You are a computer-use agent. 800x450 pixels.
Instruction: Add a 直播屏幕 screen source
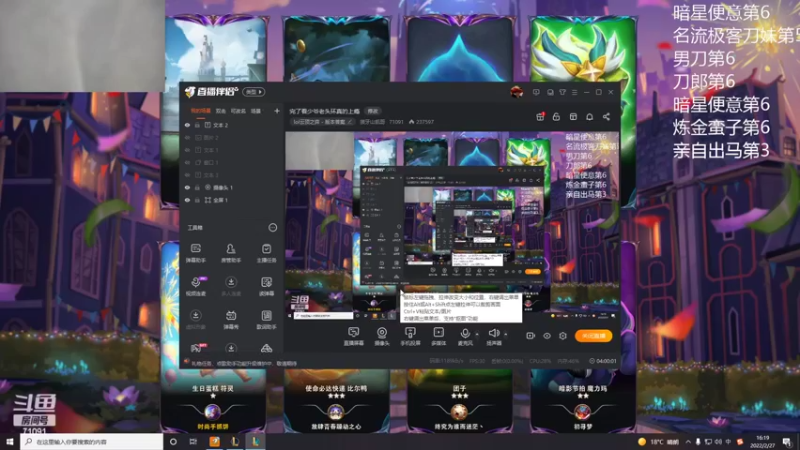coord(354,336)
